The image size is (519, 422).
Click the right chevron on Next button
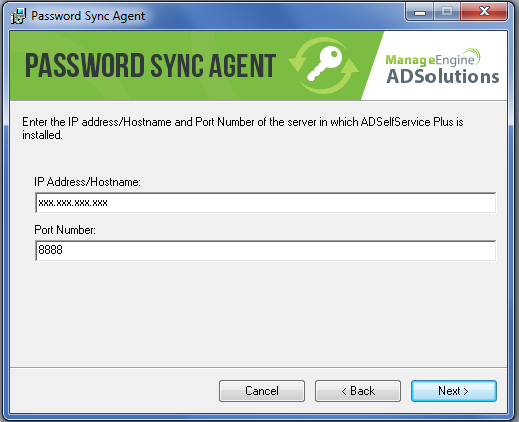466,391
